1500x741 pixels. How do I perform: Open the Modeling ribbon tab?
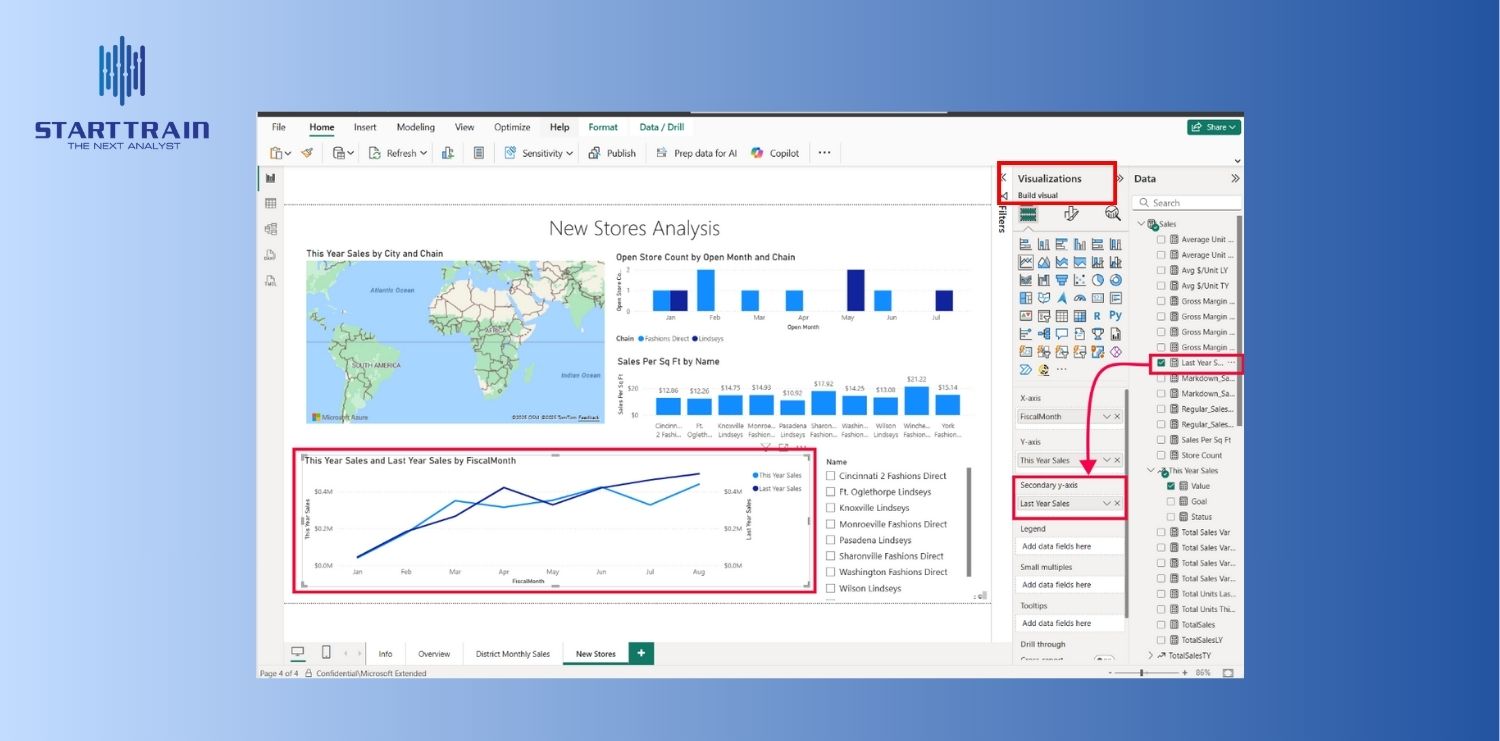pyautogui.click(x=415, y=127)
